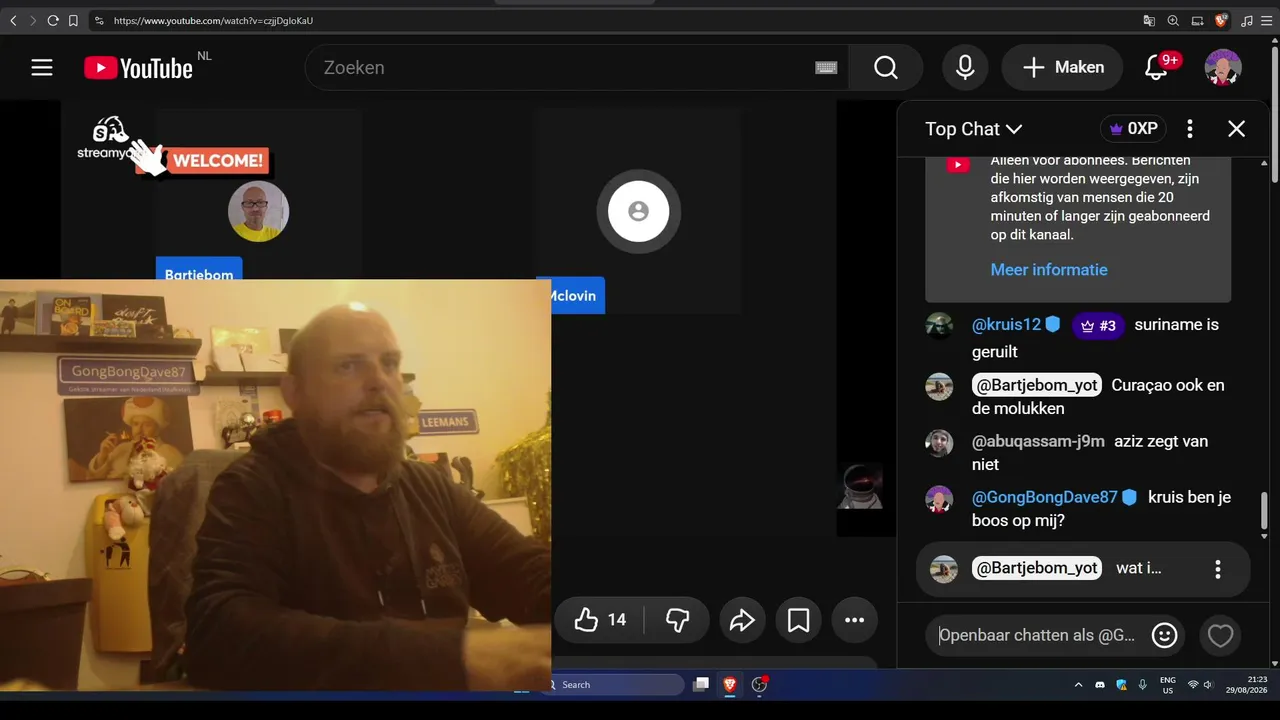Open the browser translate page icon
The height and width of the screenshot is (720, 1280).
(1149, 20)
